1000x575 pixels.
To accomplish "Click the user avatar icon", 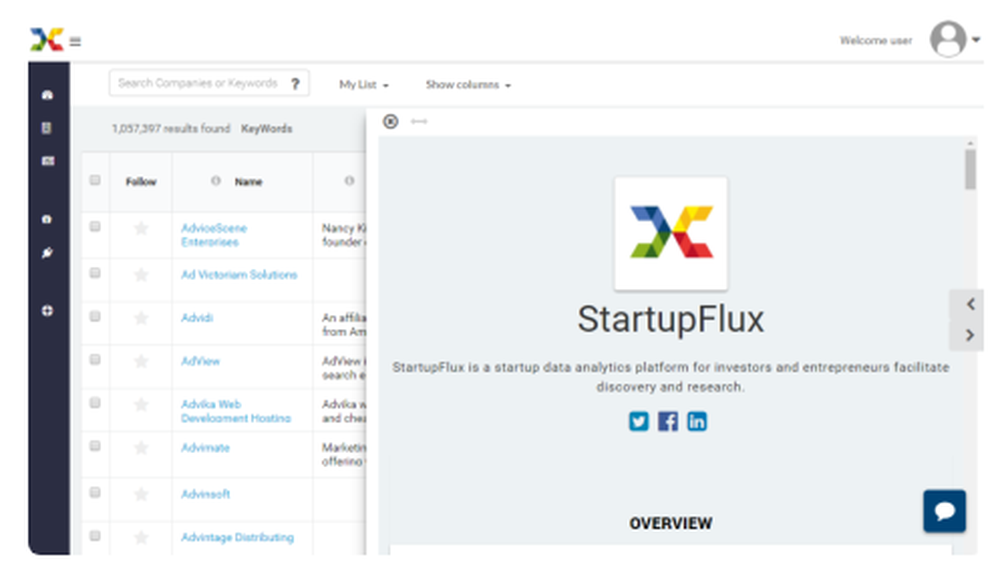I will pyautogui.click(x=948, y=40).
